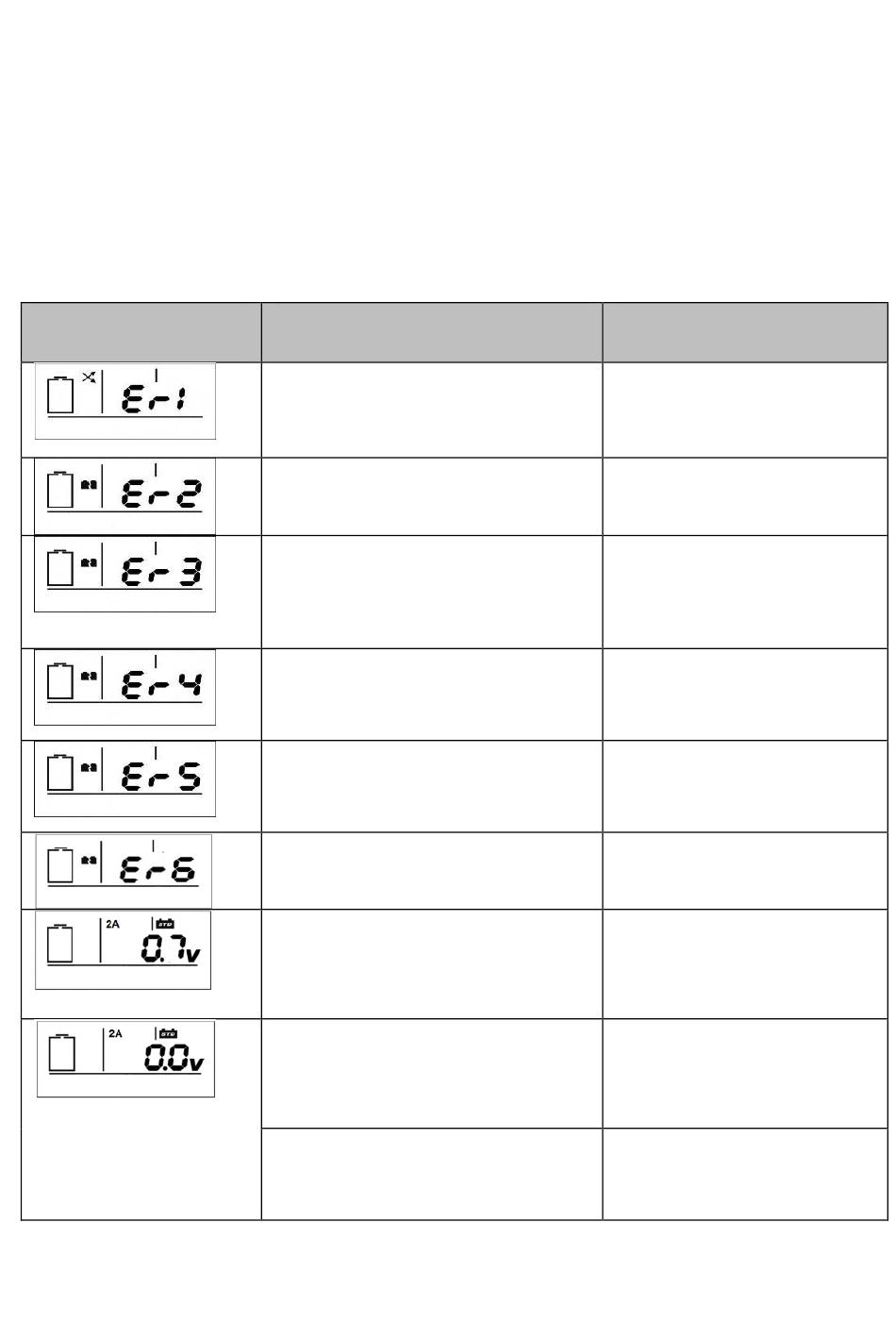
Task: Click the battery icon in the Er1 display
Action: tap(60, 395)
